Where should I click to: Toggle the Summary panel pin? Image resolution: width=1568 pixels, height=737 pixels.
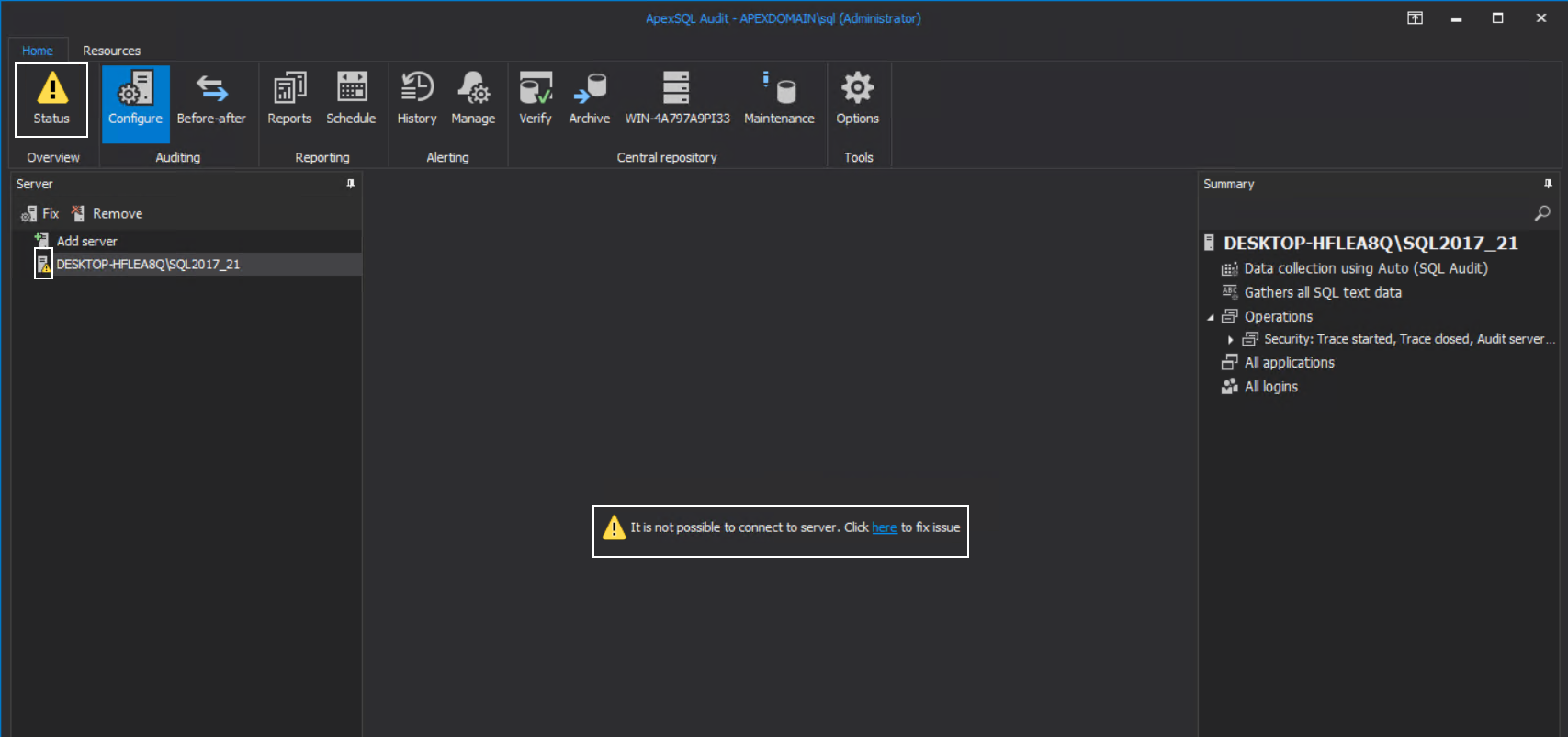(x=1548, y=184)
